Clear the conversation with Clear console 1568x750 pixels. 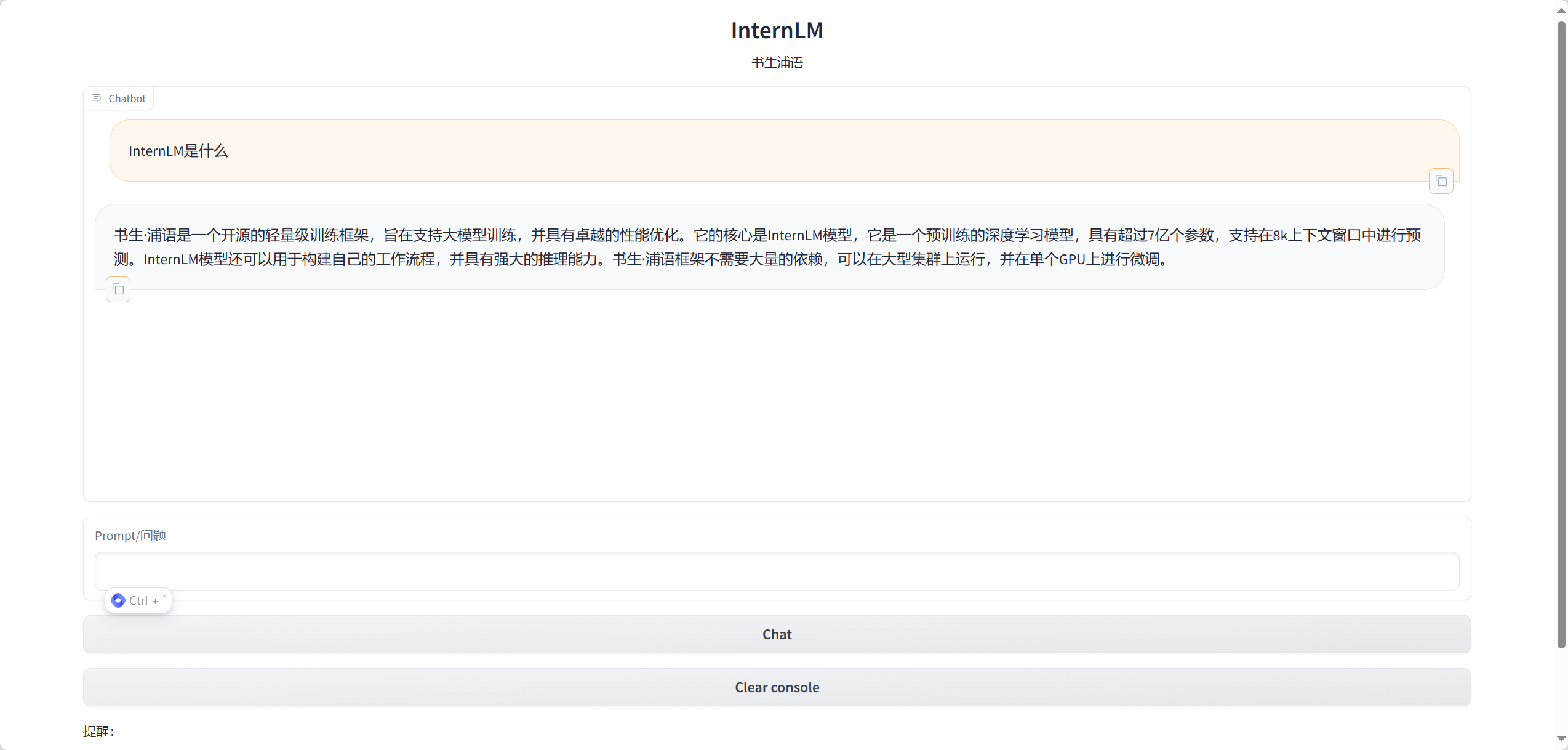(777, 687)
